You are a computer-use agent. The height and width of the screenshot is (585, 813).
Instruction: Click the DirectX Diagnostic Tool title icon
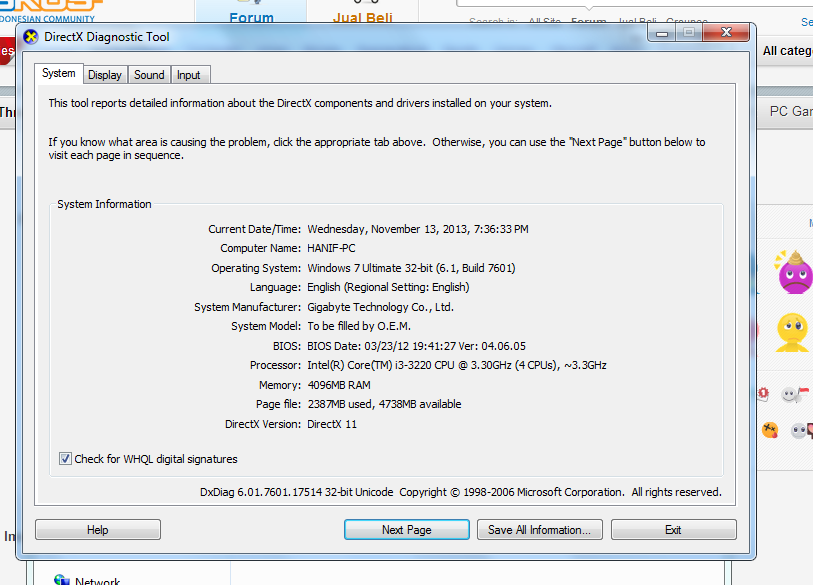point(31,37)
